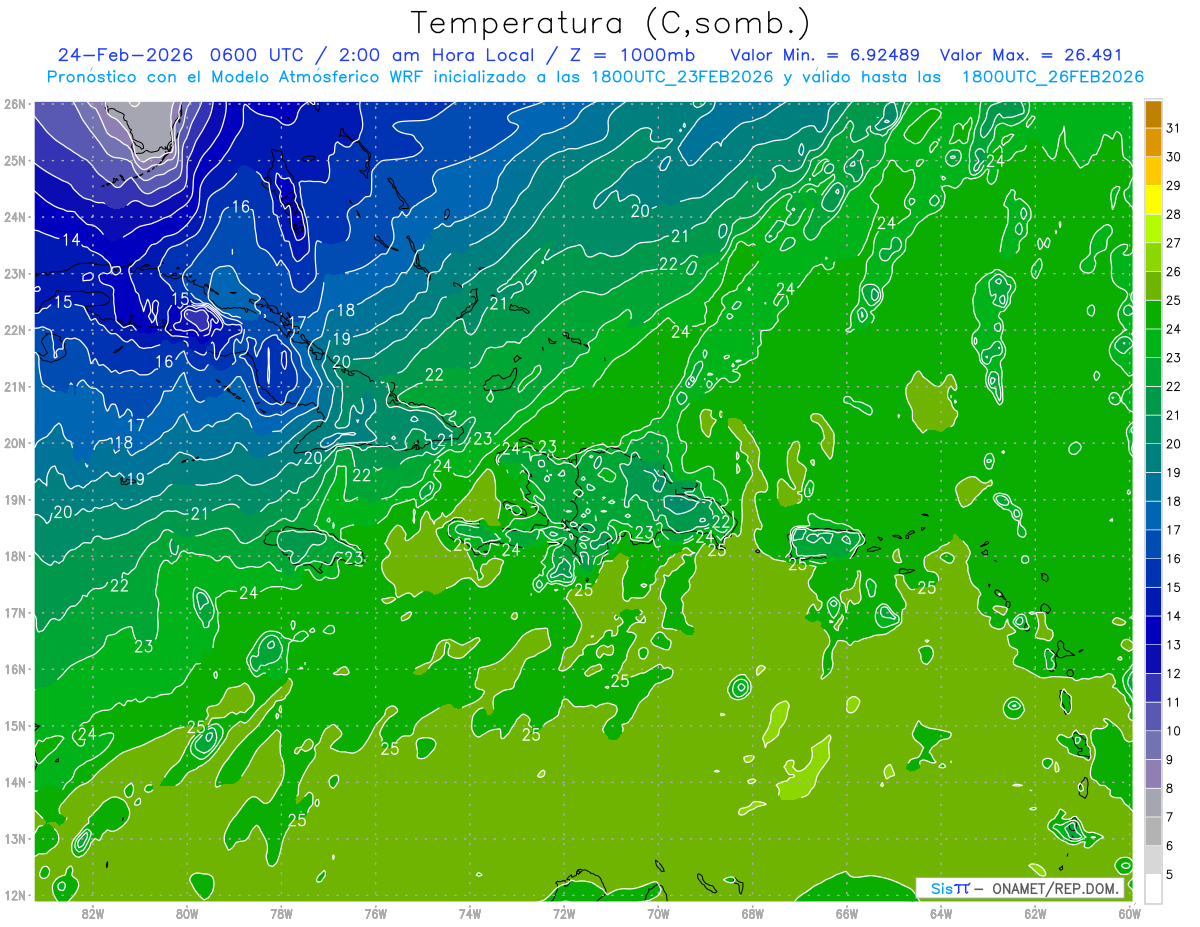Image resolution: width=1200 pixels, height=927 pixels.
Task: Click the '64W' longitude axis label
Action: (941, 913)
